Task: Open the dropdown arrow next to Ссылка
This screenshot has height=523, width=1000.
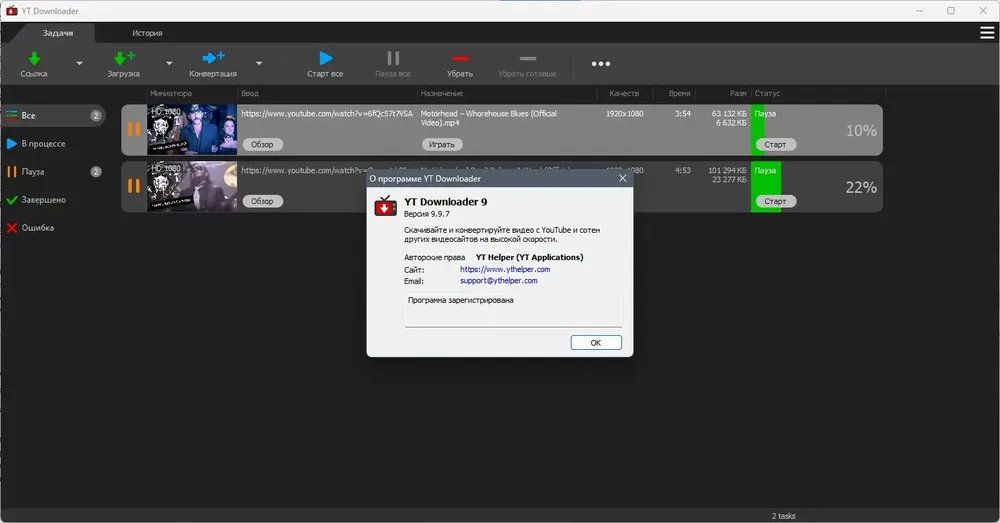Action: [x=80, y=63]
